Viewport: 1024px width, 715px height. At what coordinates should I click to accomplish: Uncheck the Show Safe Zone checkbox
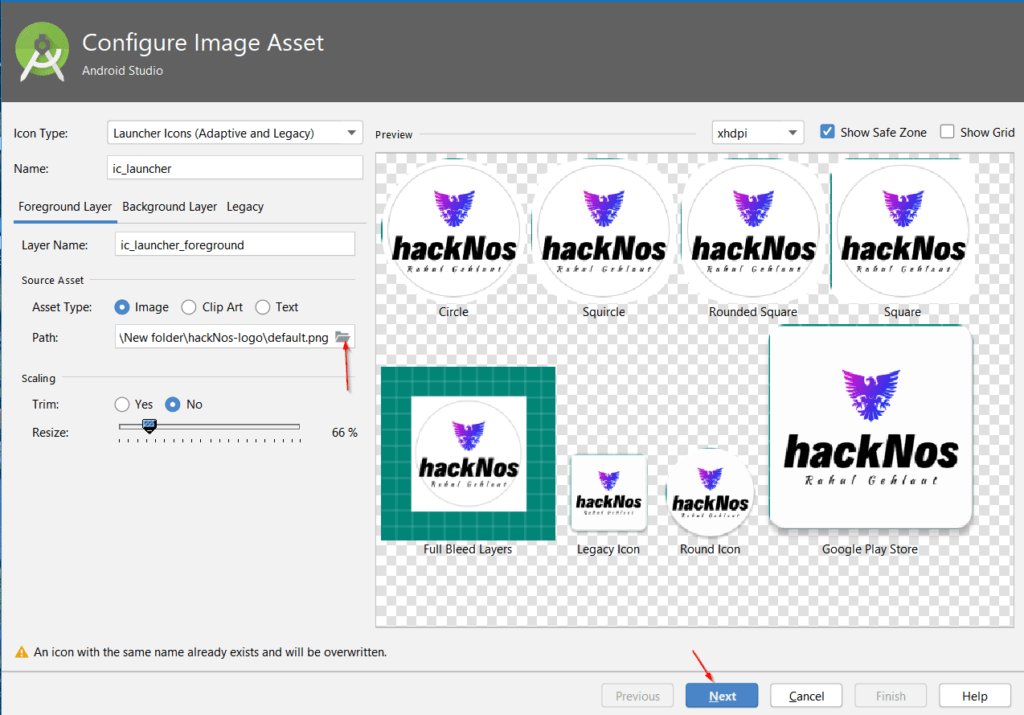point(827,132)
